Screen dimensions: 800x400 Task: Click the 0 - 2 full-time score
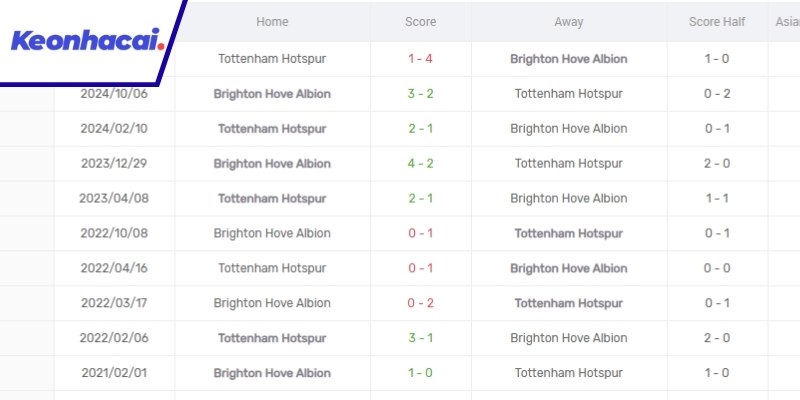click(x=420, y=303)
